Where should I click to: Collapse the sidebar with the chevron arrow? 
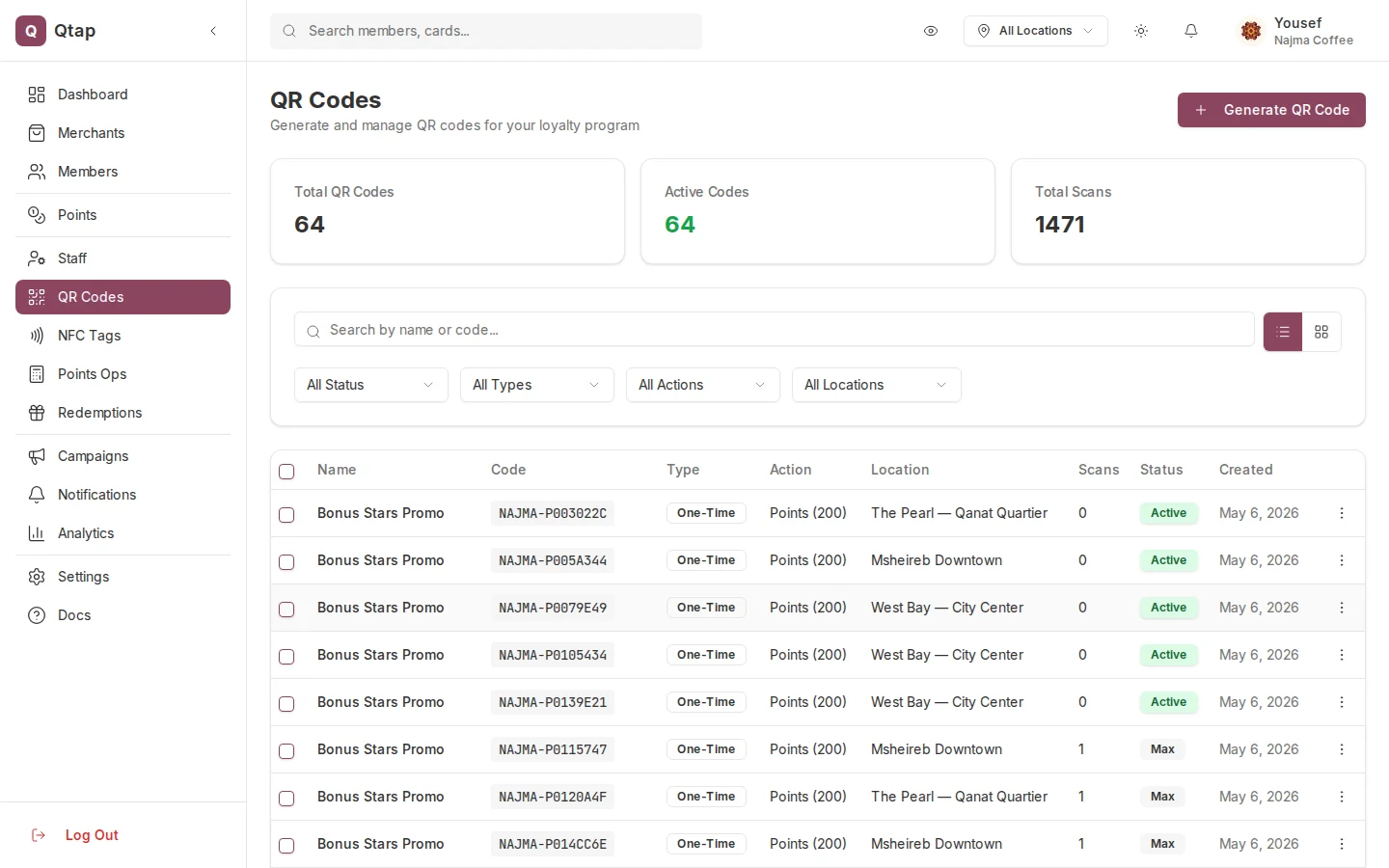tap(213, 31)
